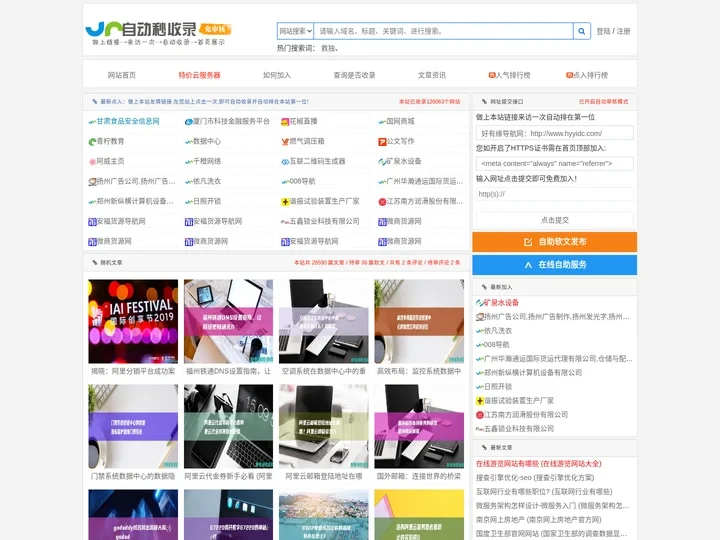
Task: Click the icon beside 人气排行榜
Action: point(492,75)
